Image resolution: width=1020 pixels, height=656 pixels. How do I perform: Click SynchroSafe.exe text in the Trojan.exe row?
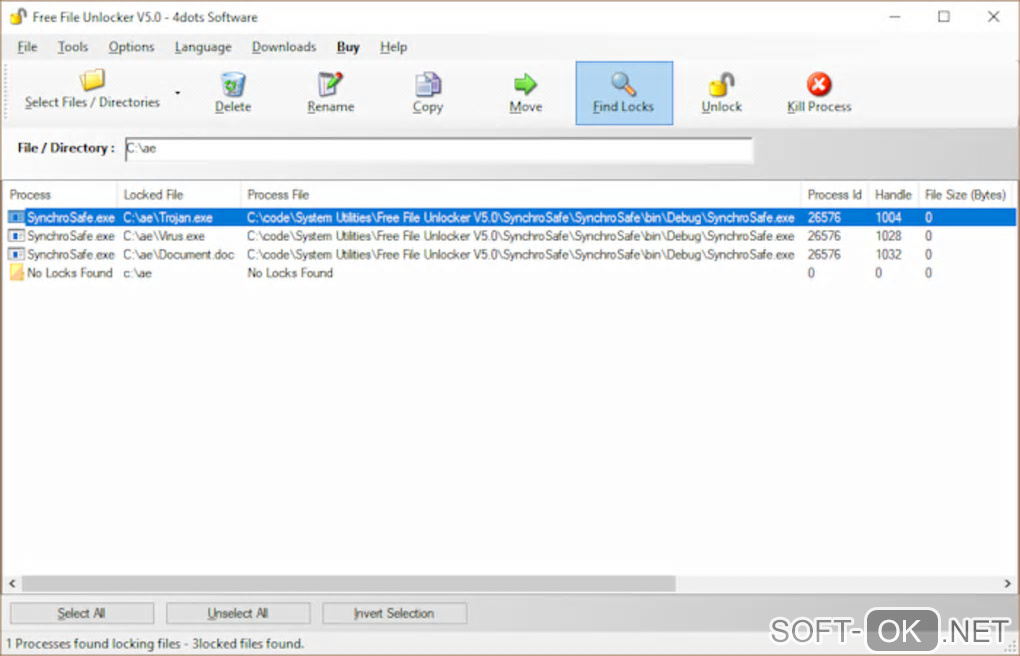click(x=71, y=217)
